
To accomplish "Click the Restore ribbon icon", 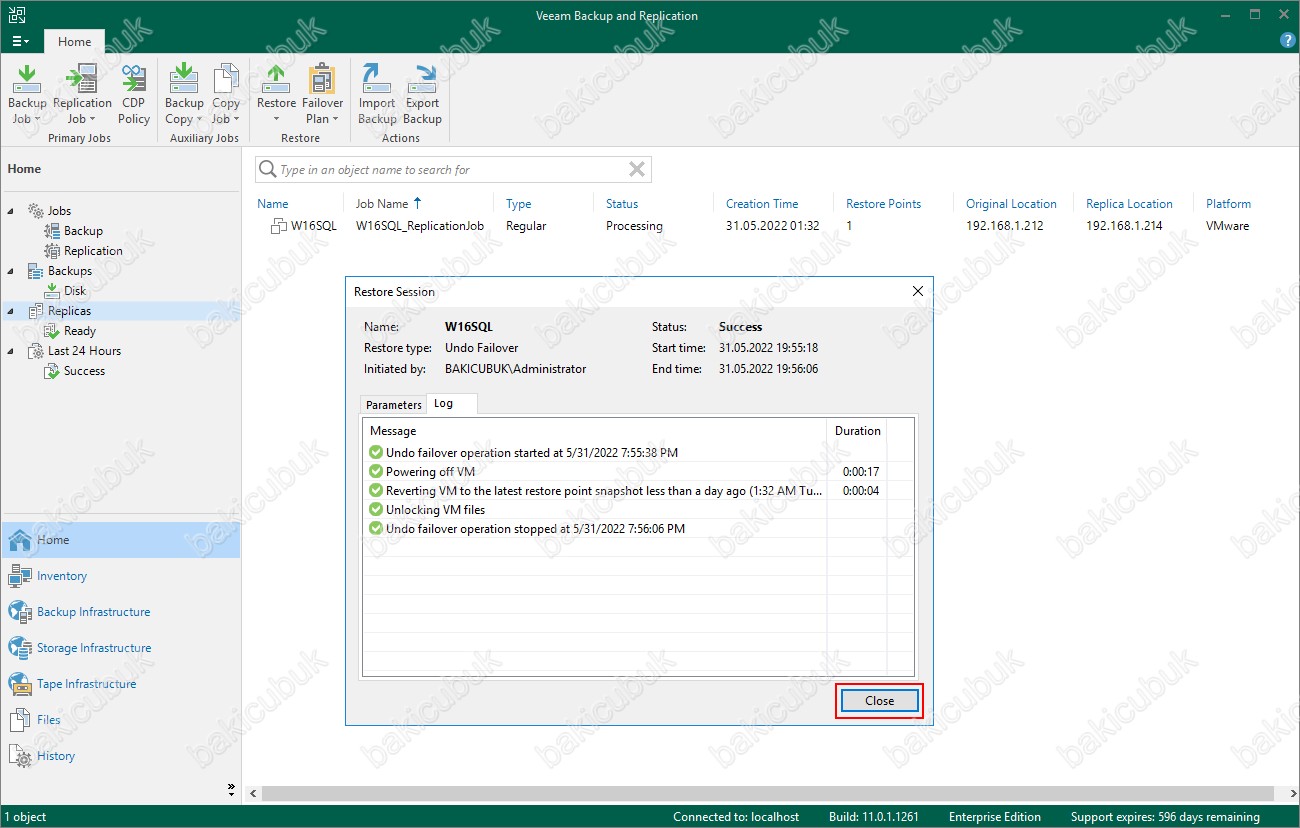I will point(276,94).
